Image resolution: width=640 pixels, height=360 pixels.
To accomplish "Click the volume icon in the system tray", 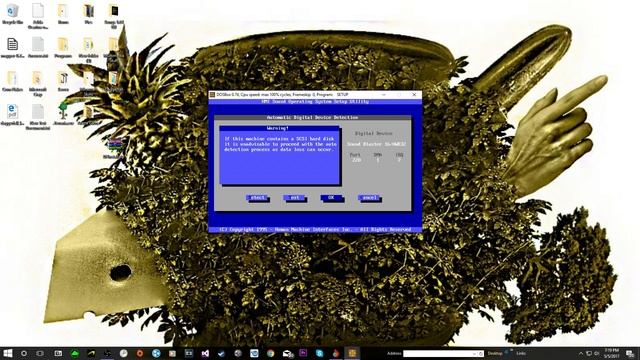I will pyautogui.click(x=597, y=353).
